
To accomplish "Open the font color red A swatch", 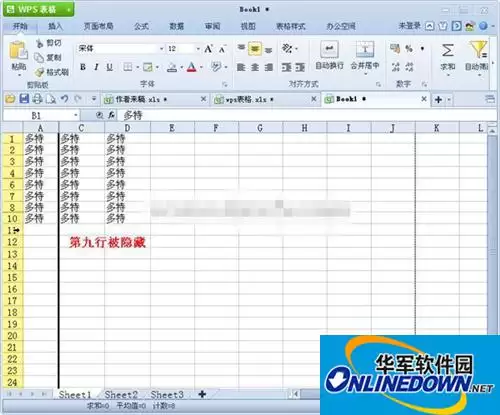I will [191, 67].
